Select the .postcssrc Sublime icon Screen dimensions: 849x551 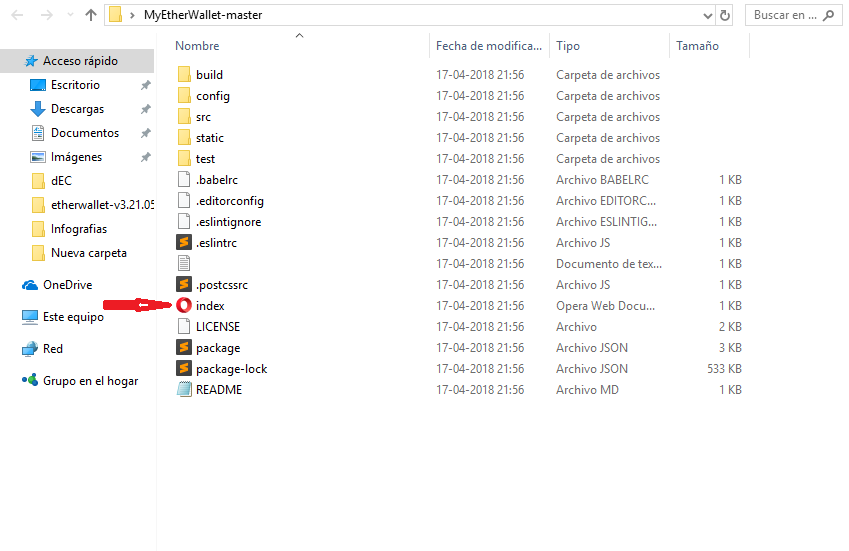tap(184, 284)
